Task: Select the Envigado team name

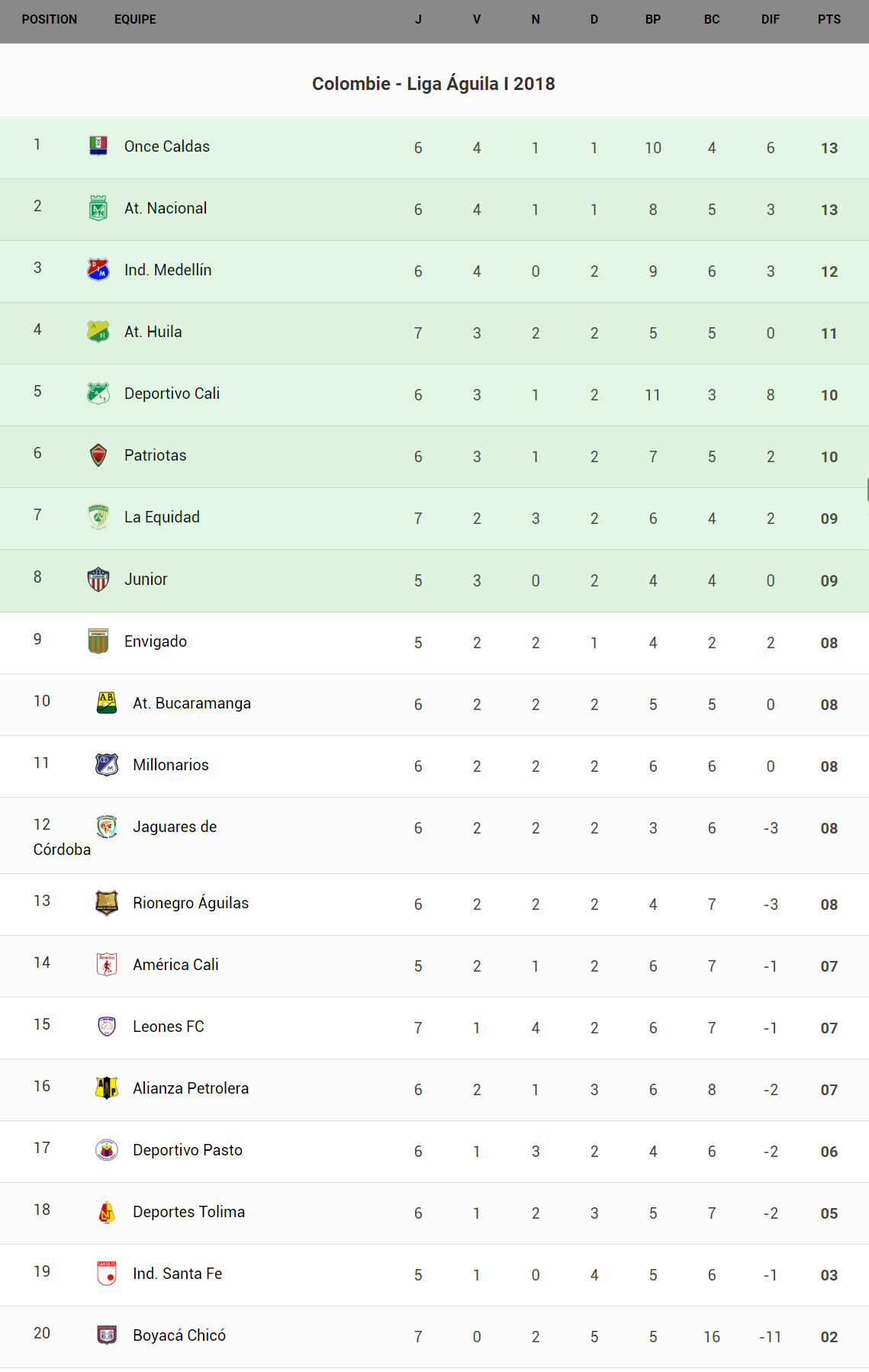Action: (156, 641)
